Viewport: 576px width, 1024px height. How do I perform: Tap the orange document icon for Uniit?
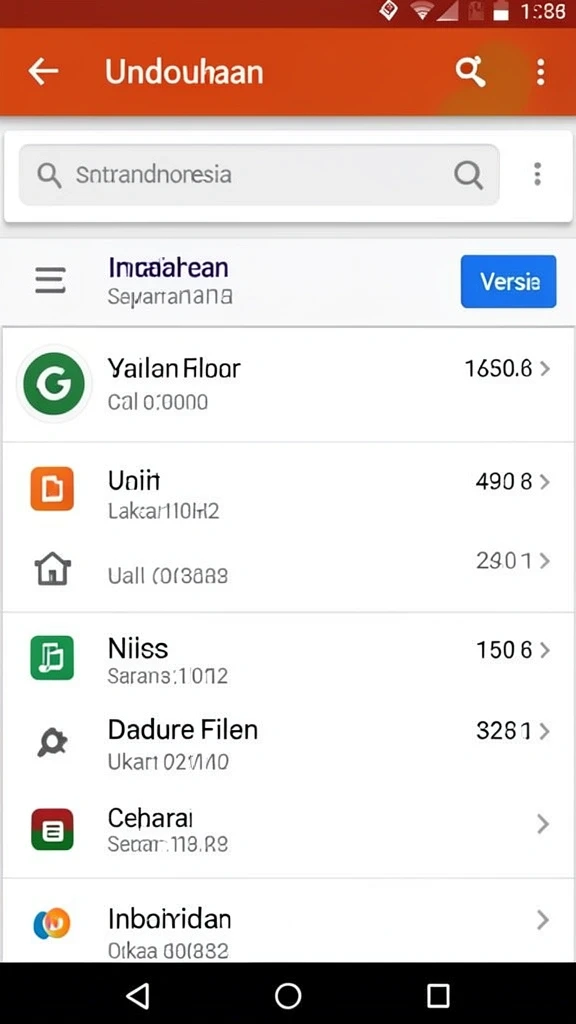[x=52, y=488]
